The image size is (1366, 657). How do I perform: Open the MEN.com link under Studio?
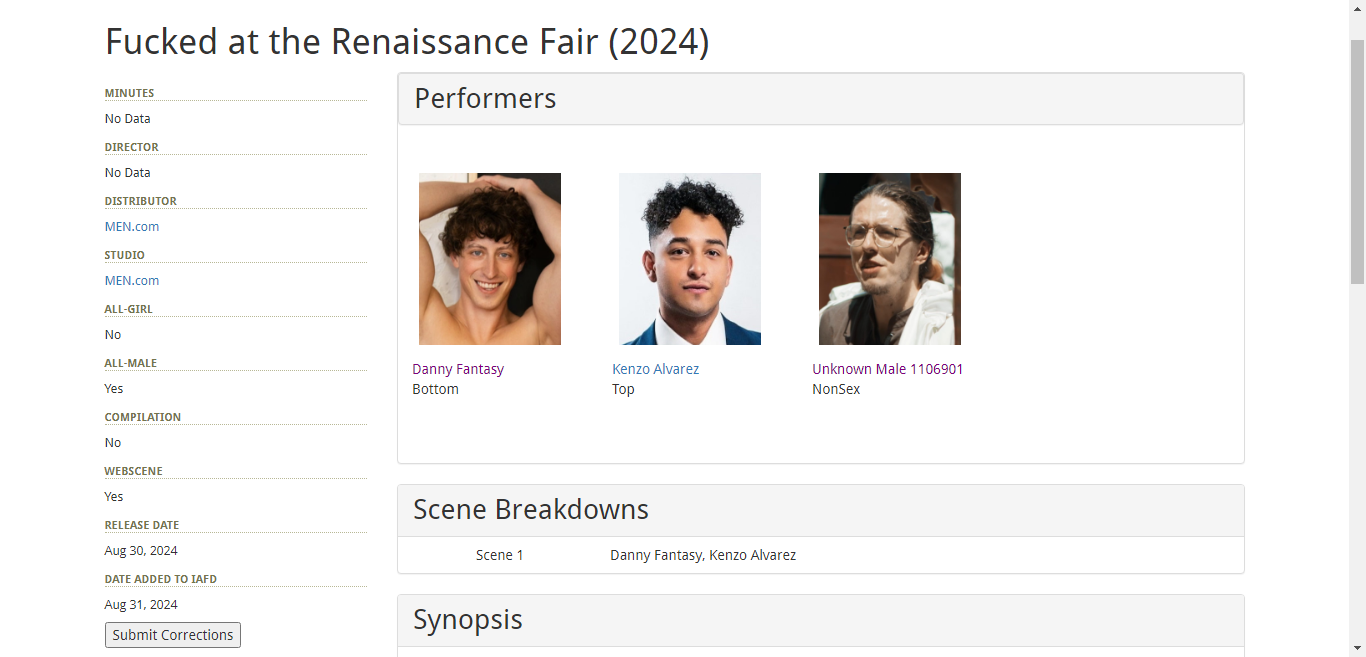[x=132, y=281]
